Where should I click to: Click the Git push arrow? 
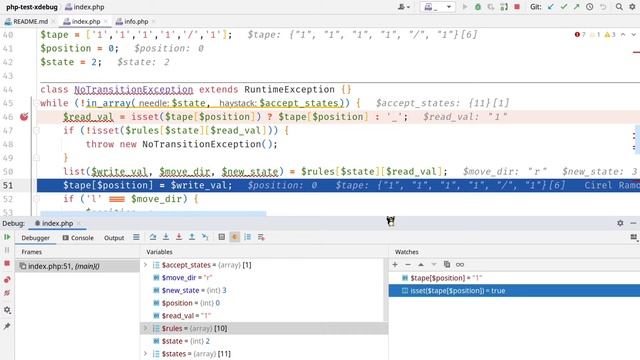[x=576, y=7]
